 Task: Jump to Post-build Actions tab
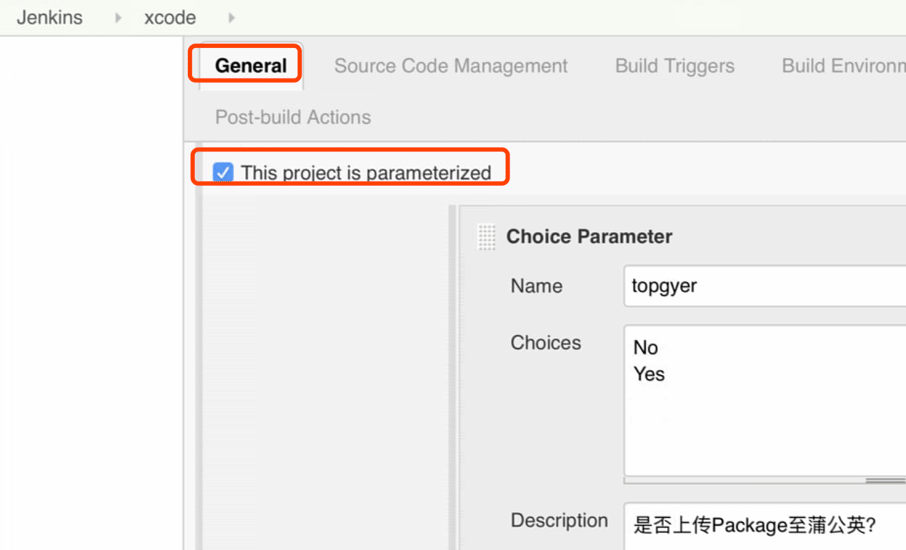coord(293,117)
